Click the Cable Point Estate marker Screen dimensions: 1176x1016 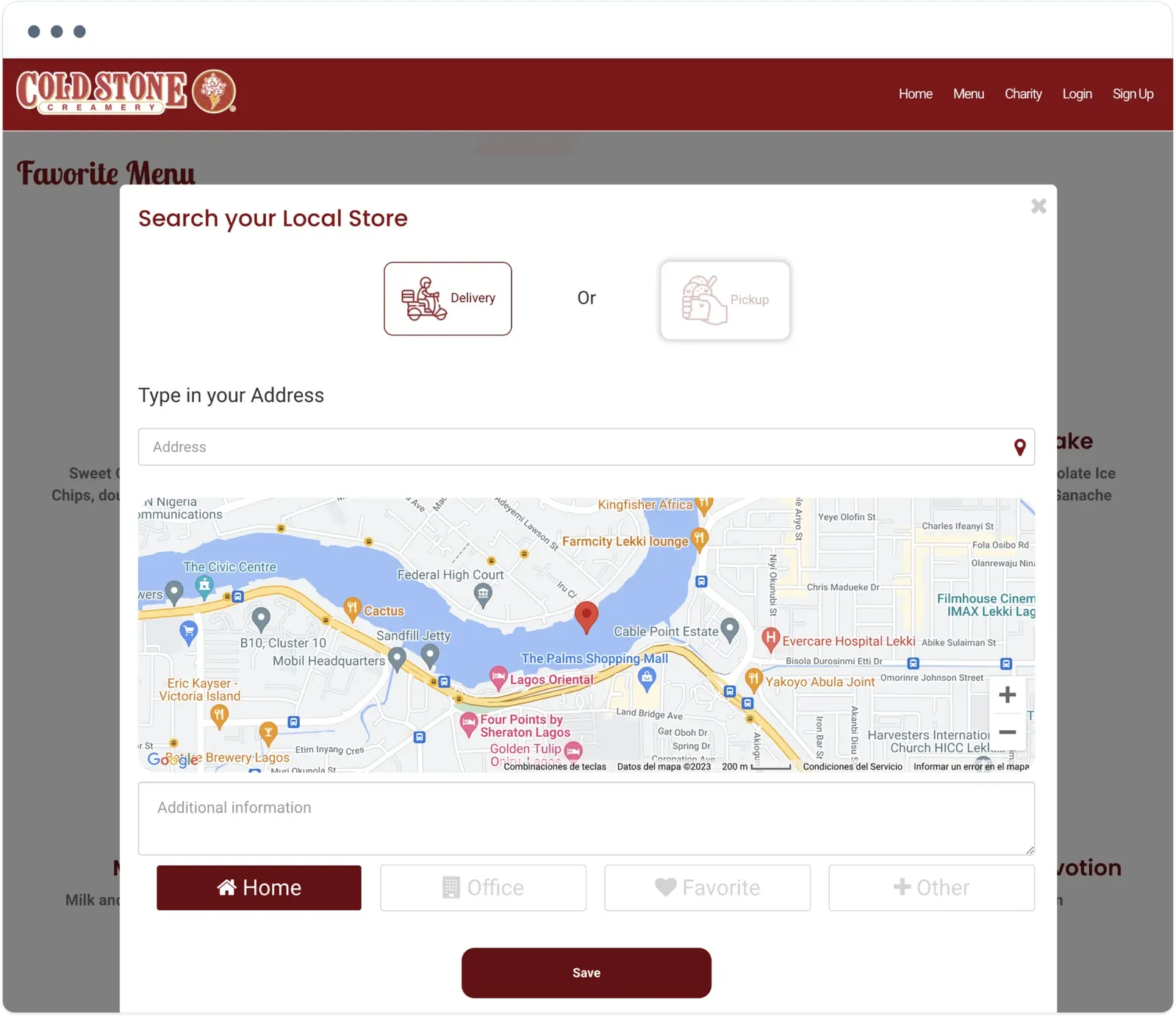click(x=730, y=629)
